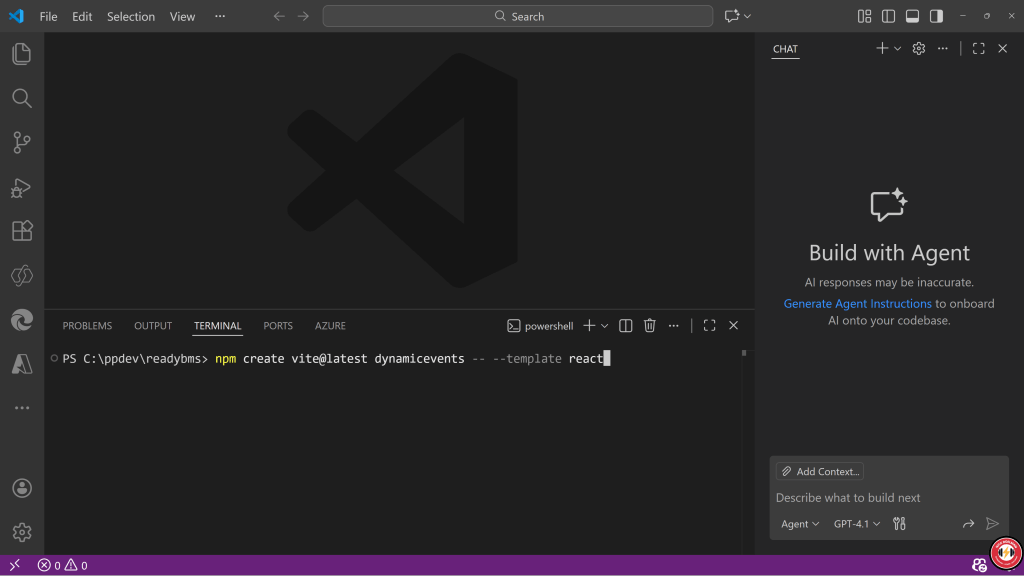Toggle the primary side bar visibility
Image resolution: width=1024 pixels, height=576 pixels.
click(889, 16)
